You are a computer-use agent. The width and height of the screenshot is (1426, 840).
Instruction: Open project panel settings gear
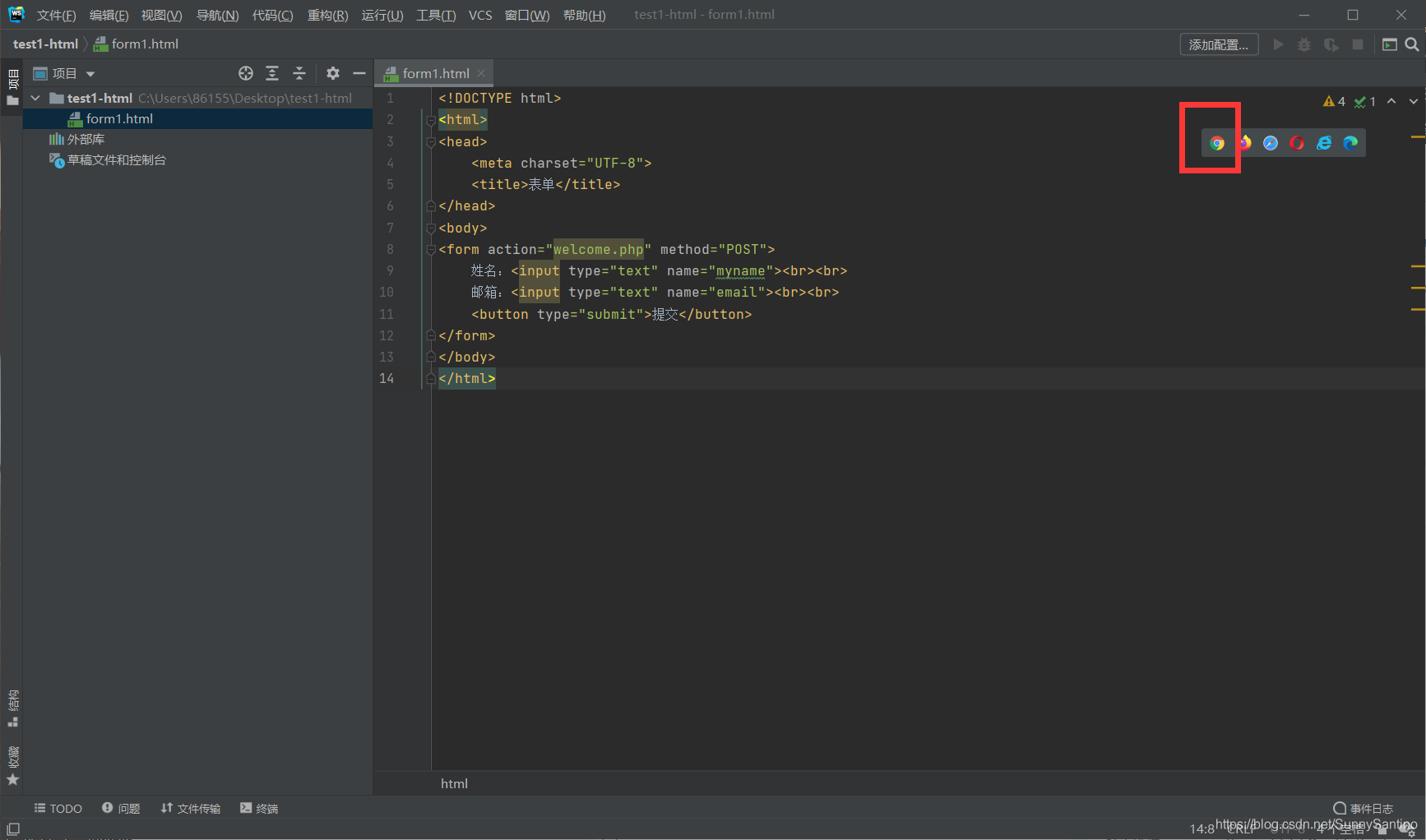[333, 73]
